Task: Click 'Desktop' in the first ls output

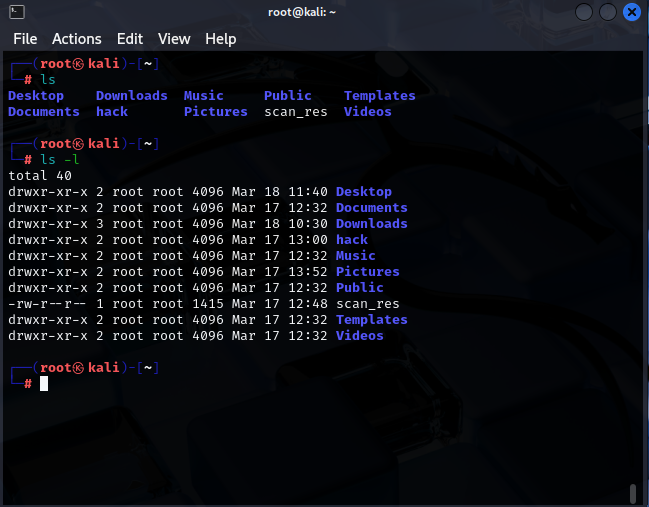Action: (36, 96)
